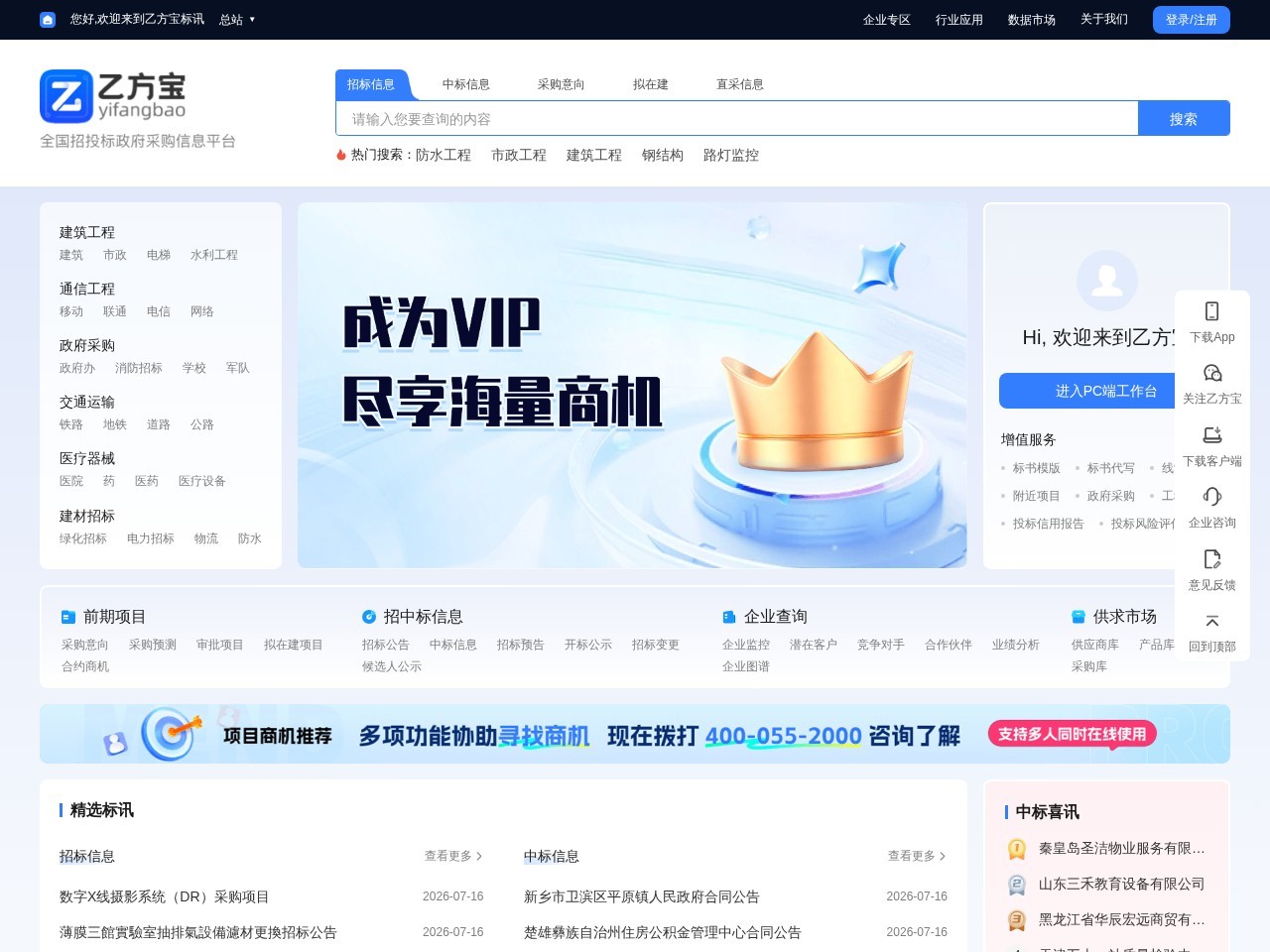Open 楚雄彝族自治州住房公积金管理中心合同公告
The image size is (1270, 952).
[663, 932]
